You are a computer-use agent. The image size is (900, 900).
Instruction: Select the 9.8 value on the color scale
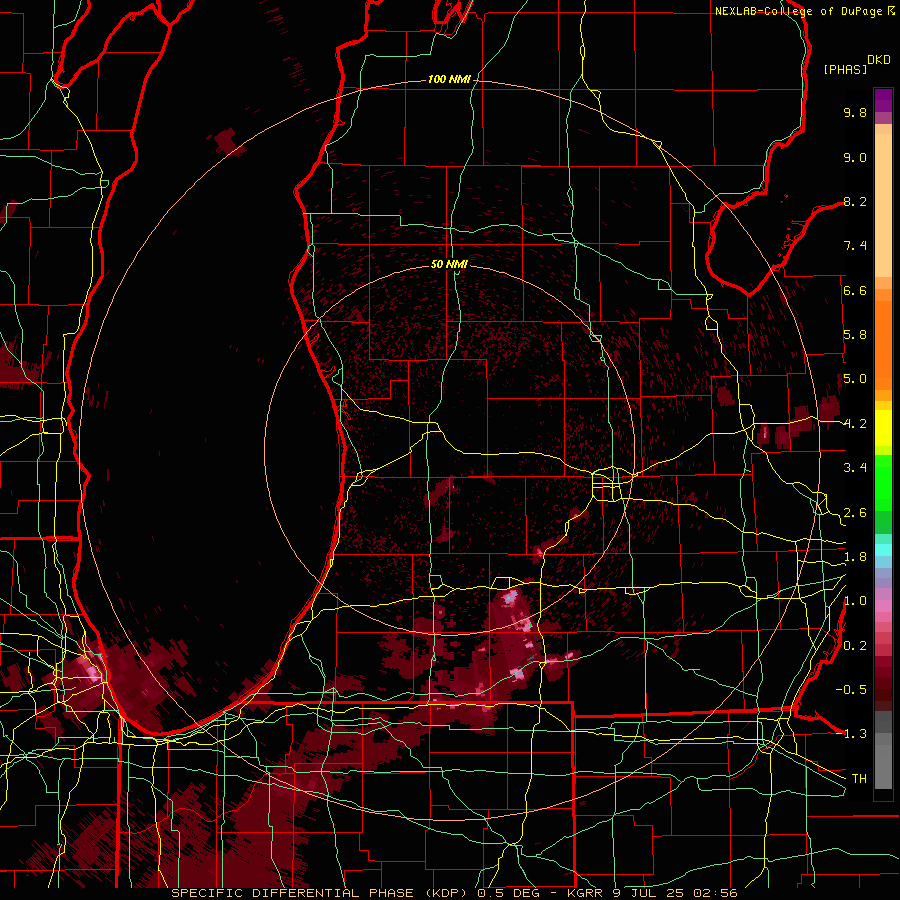[855, 113]
